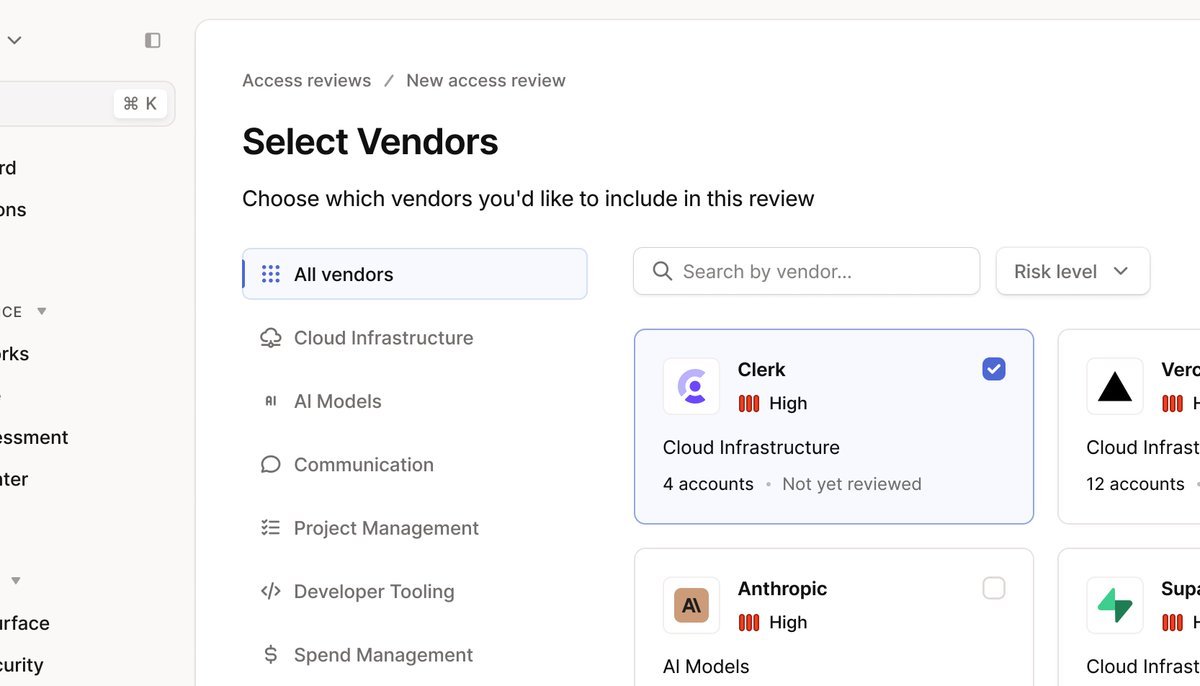
Task: Click the green Supabase bolt logo
Action: [1114, 605]
